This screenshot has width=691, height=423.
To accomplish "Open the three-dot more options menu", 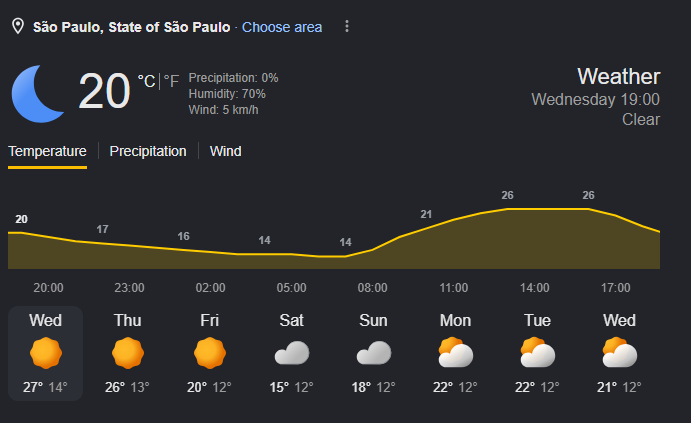I will [347, 26].
